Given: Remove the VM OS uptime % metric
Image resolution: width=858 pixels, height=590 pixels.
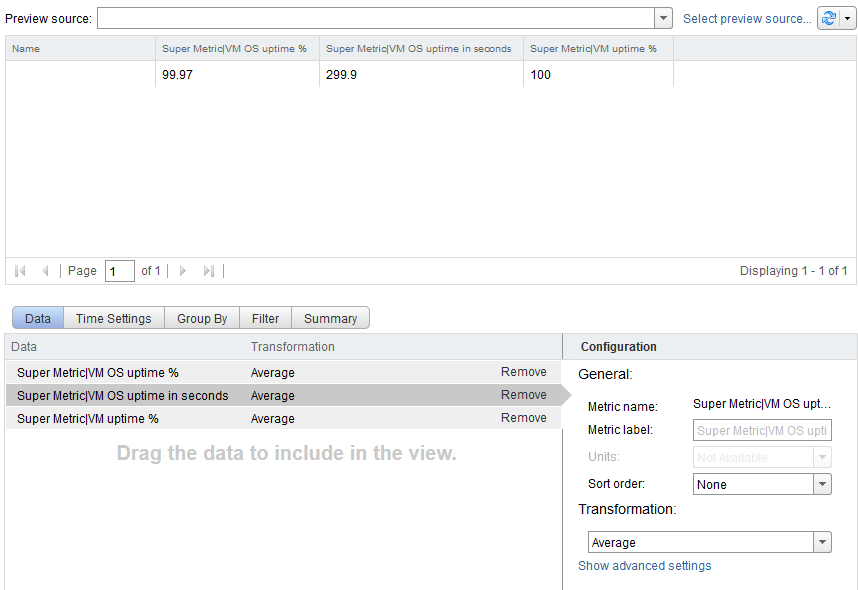Looking at the screenshot, I should 523,372.
